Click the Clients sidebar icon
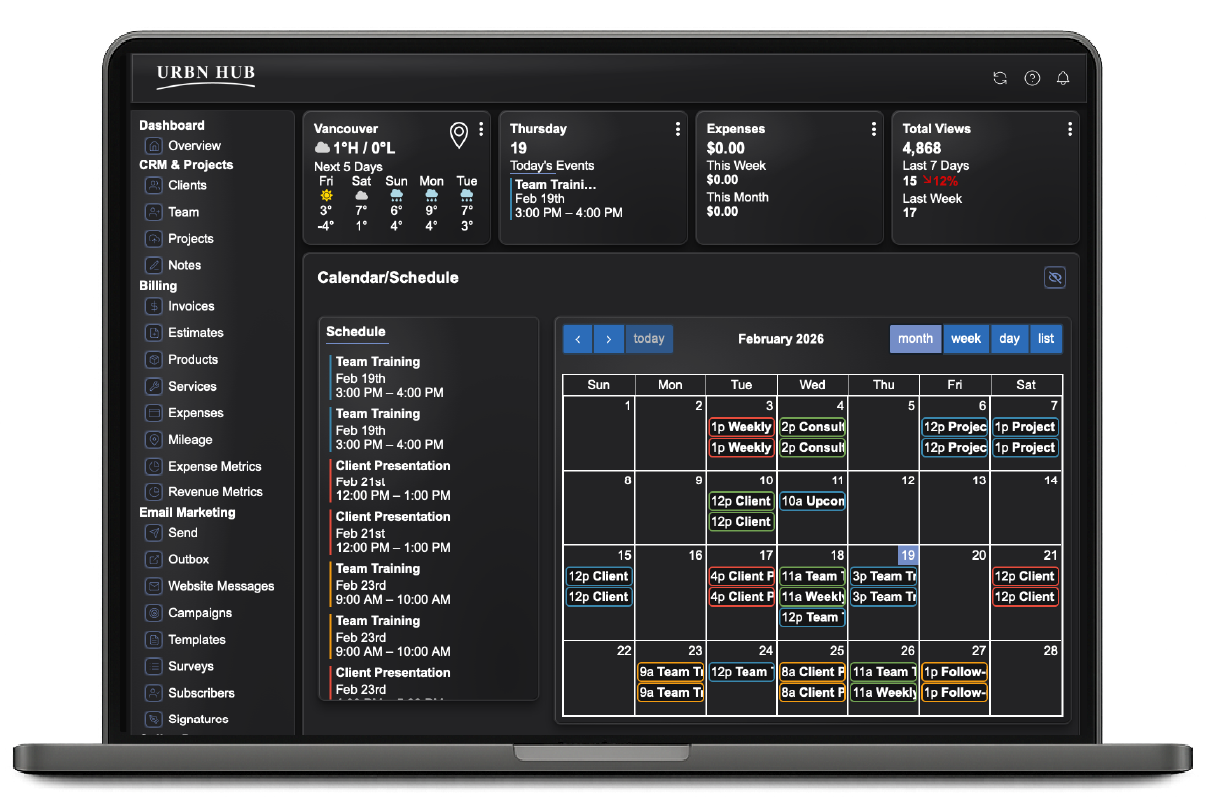The width and height of the screenshot is (1214, 799). (x=153, y=185)
